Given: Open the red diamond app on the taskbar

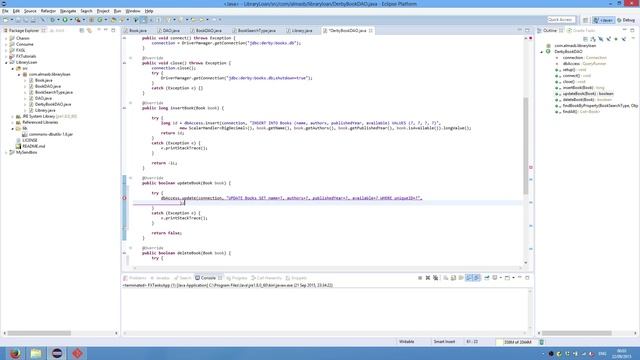Looking at the screenshot, I should point(78,353).
